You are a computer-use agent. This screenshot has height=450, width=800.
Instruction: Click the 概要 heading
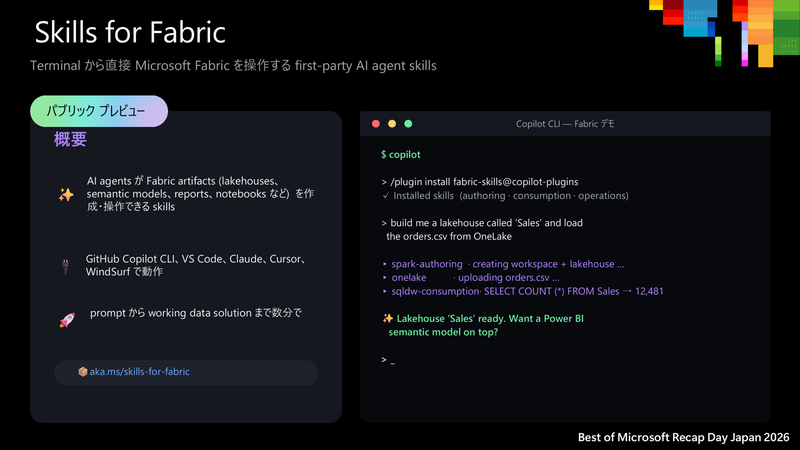70,139
